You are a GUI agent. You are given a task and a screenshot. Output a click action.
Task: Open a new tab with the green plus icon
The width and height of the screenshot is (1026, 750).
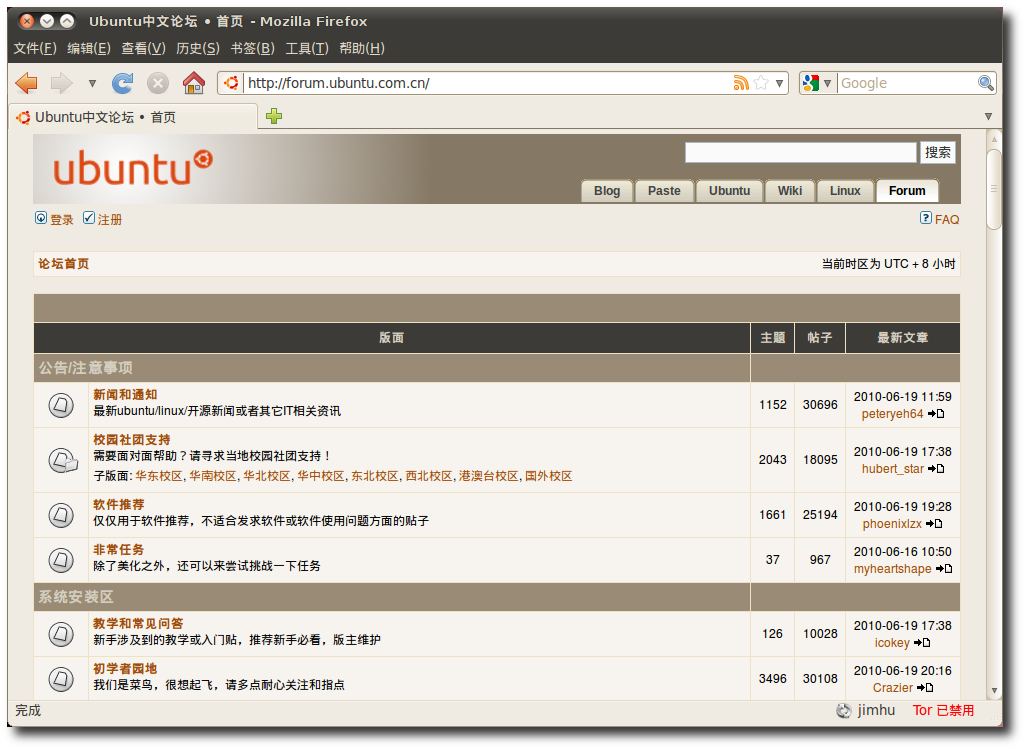tap(274, 116)
